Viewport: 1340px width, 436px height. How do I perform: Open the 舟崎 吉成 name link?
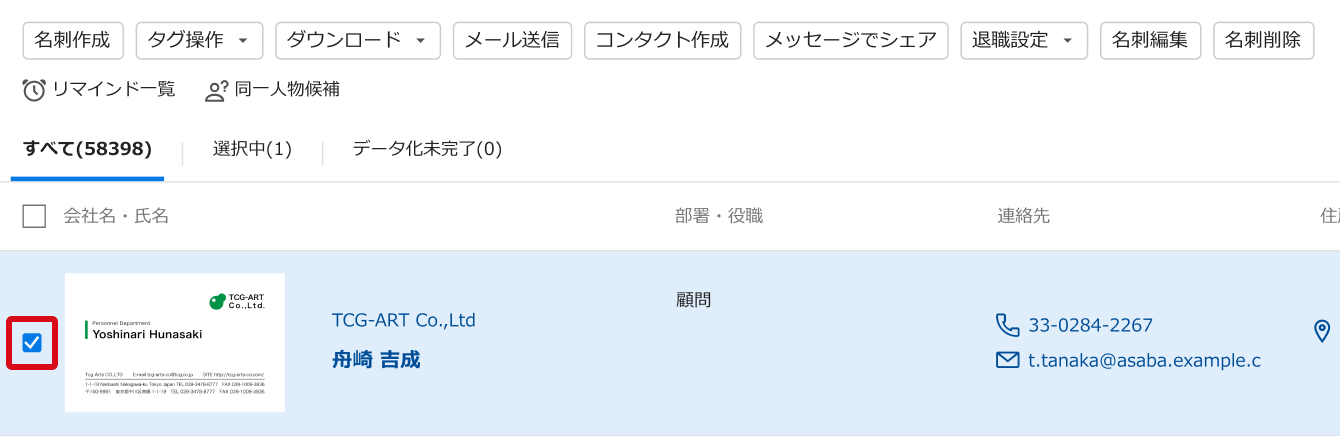coord(376,360)
